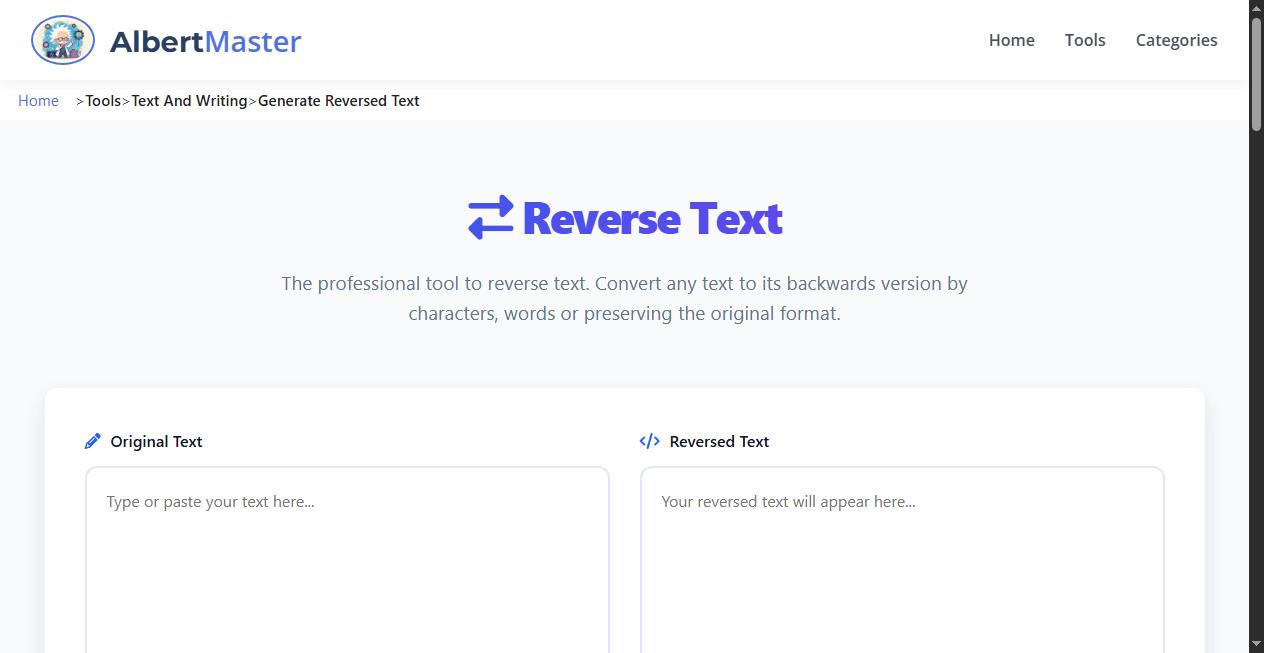The image size is (1264, 653).
Task: Click the </> icon in the output panel header
Action: (648, 440)
